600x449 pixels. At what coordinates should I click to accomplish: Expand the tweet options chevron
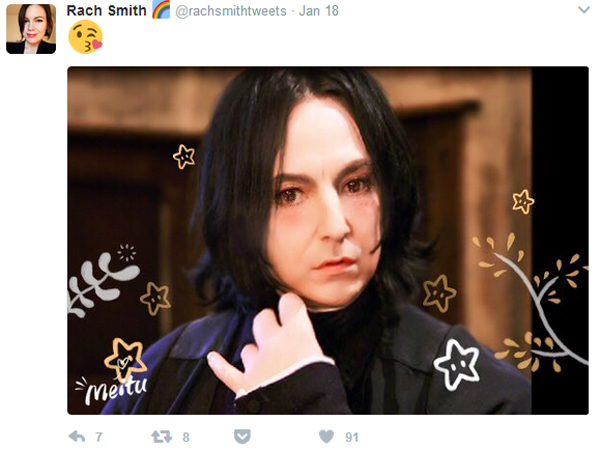[x=584, y=10]
